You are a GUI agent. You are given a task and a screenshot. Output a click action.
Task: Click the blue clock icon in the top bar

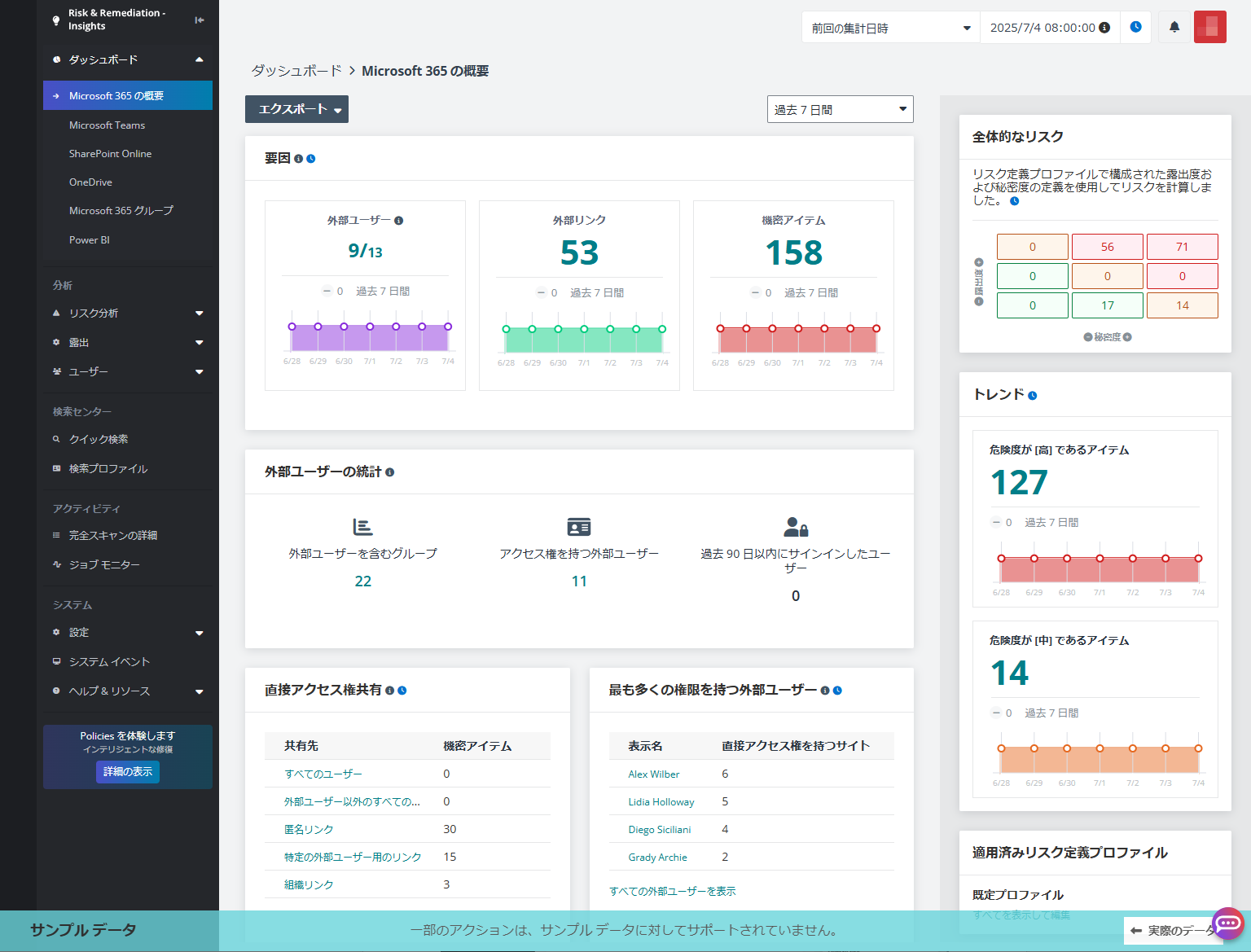tap(1136, 27)
